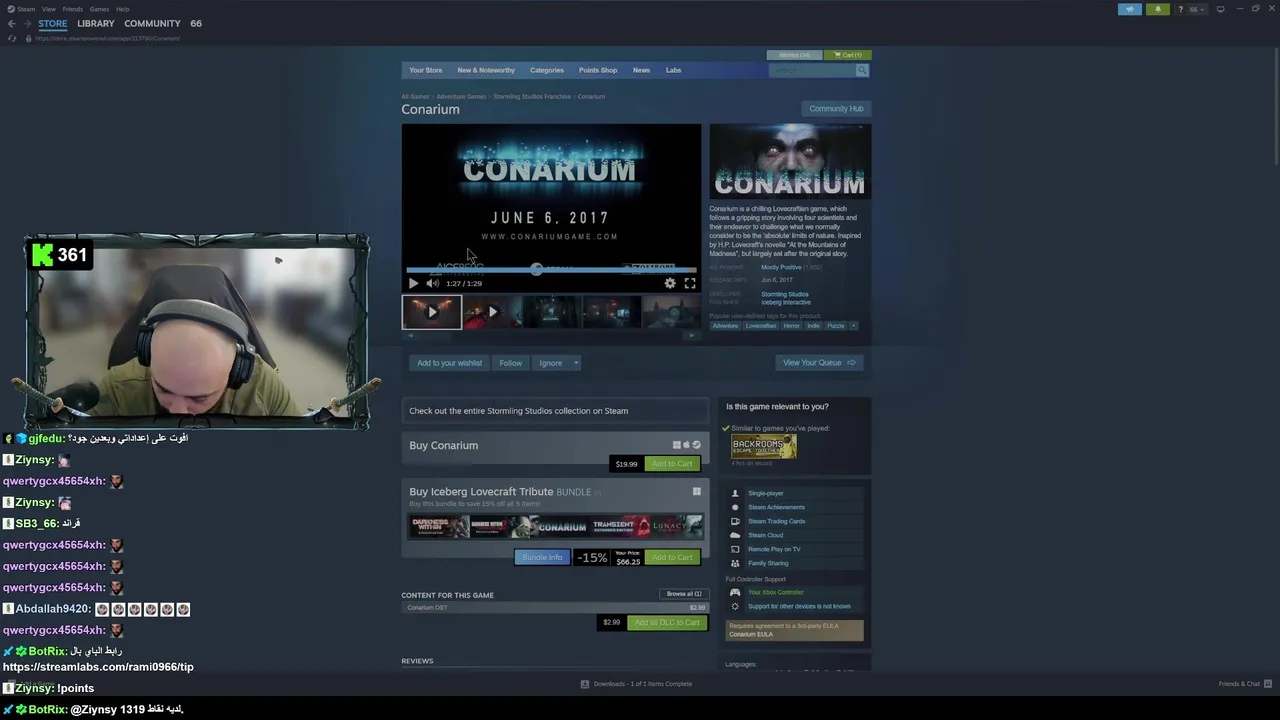Browse all (1) DLC content

685,594
